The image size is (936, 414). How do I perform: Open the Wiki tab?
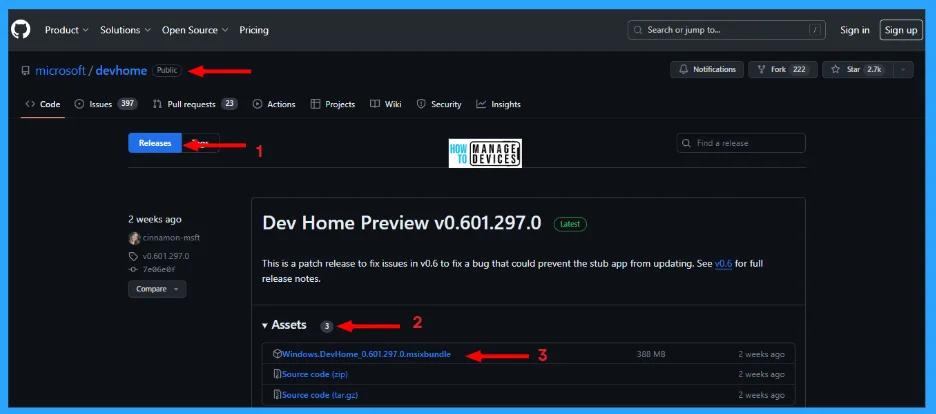click(x=386, y=104)
